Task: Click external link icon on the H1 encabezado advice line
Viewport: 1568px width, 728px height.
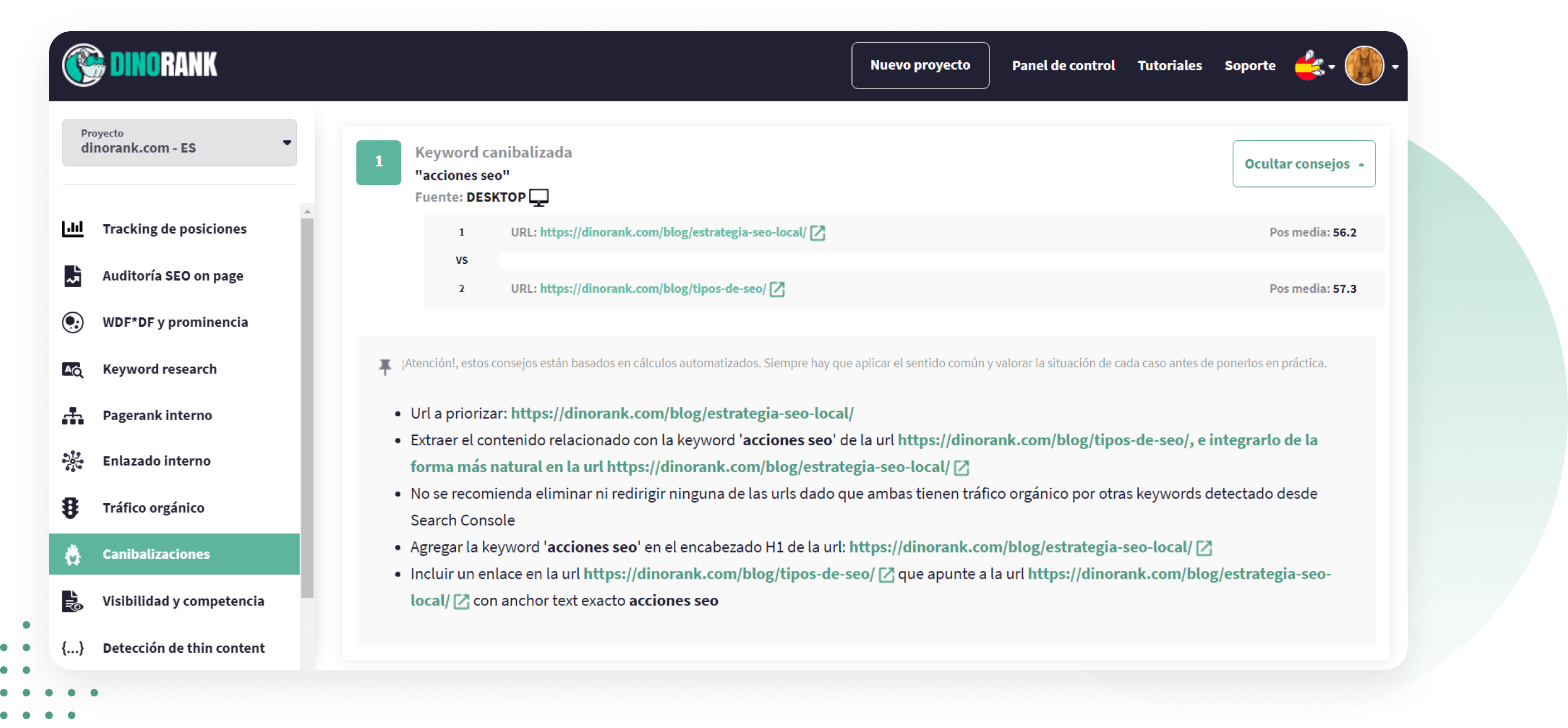Action: pos(1204,548)
